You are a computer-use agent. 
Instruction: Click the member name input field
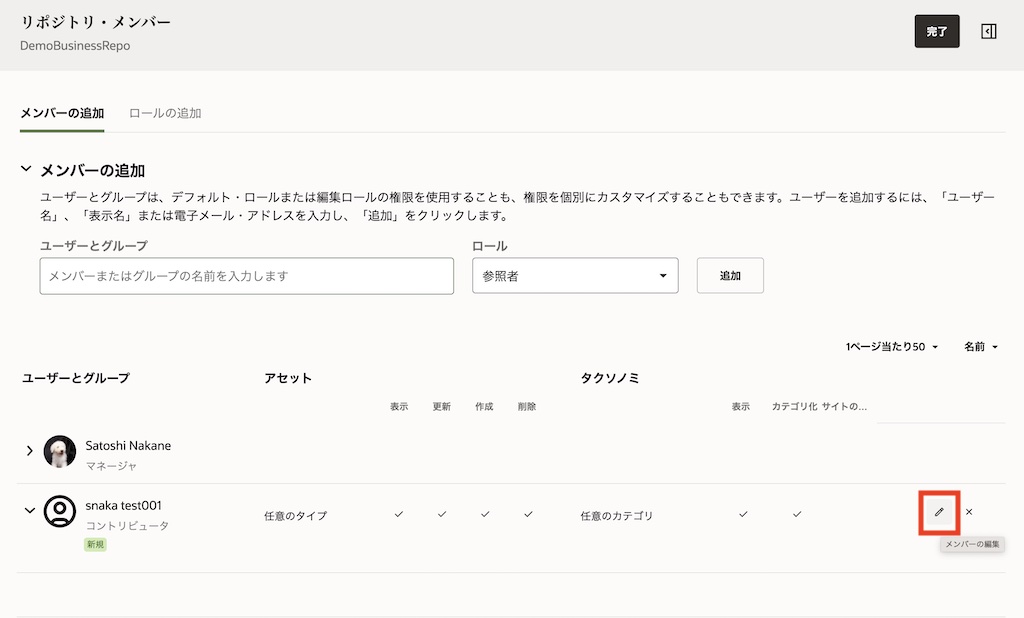click(246, 275)
